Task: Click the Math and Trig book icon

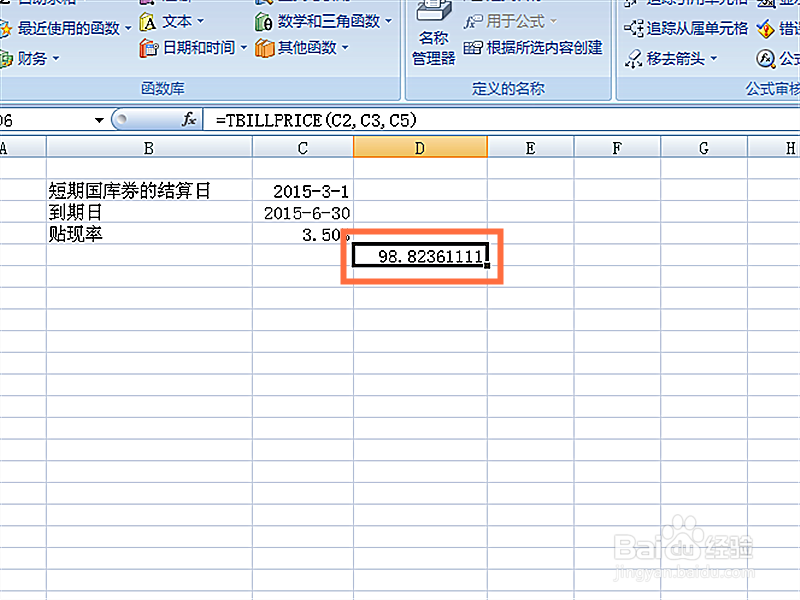Action: [264, 22]
